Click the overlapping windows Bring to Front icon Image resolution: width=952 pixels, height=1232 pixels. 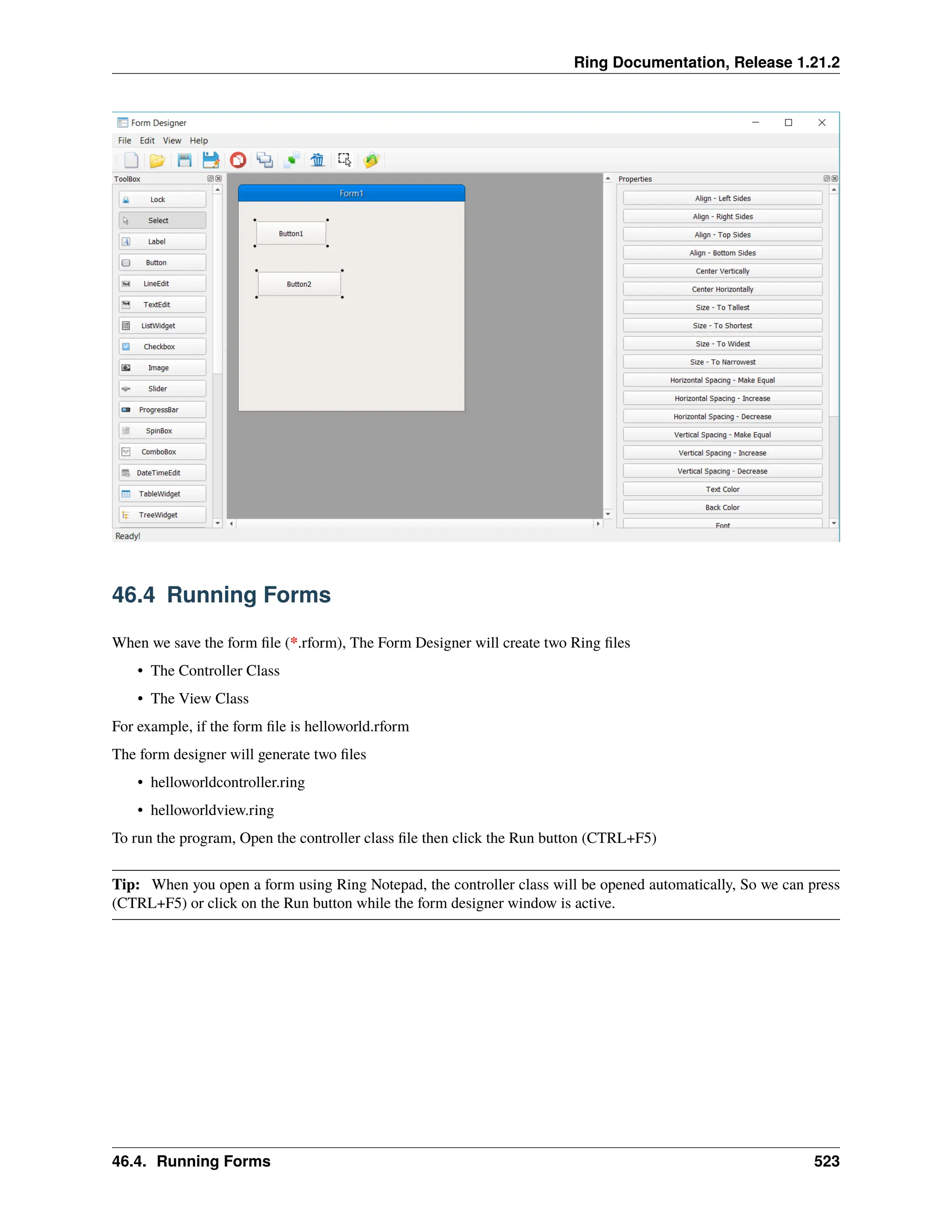264,160
